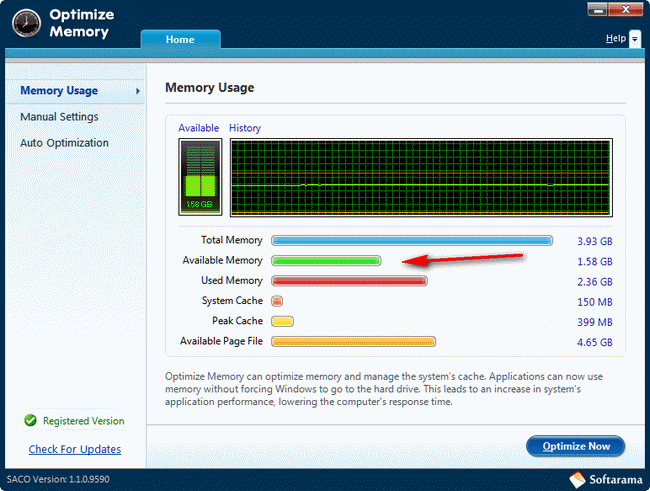Click the arrow beside Memory Usage

(x=138, y=91)
